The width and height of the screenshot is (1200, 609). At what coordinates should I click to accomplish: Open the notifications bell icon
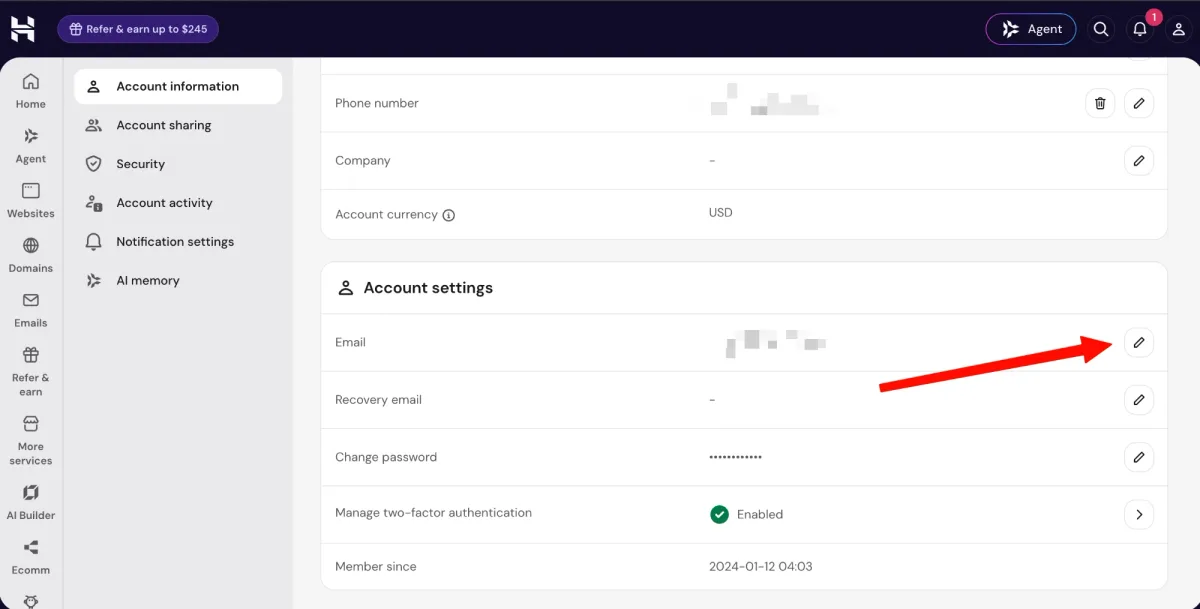coord(1140,29)
